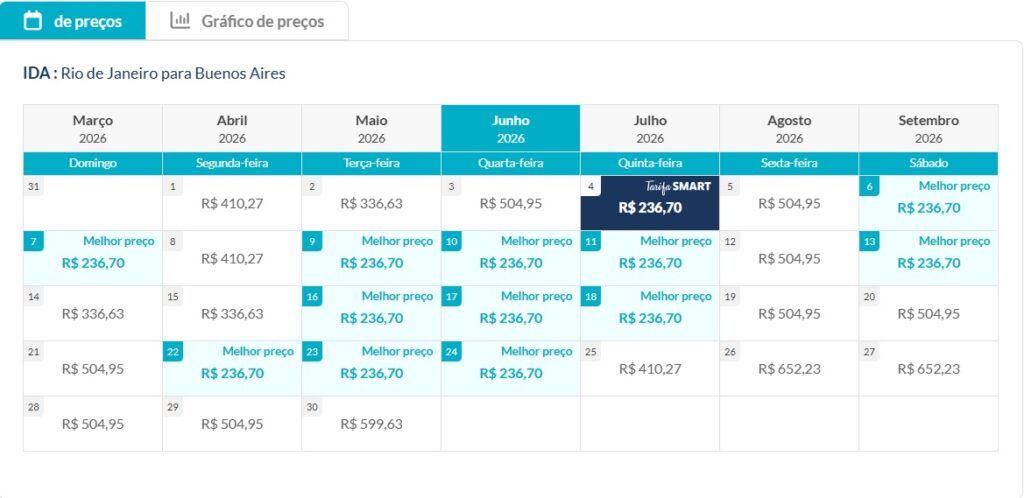The height and width of the screenshot is (498, 1024).
Task: Switch to the Setembro 2026 month tab
Action: coord(928,128)
